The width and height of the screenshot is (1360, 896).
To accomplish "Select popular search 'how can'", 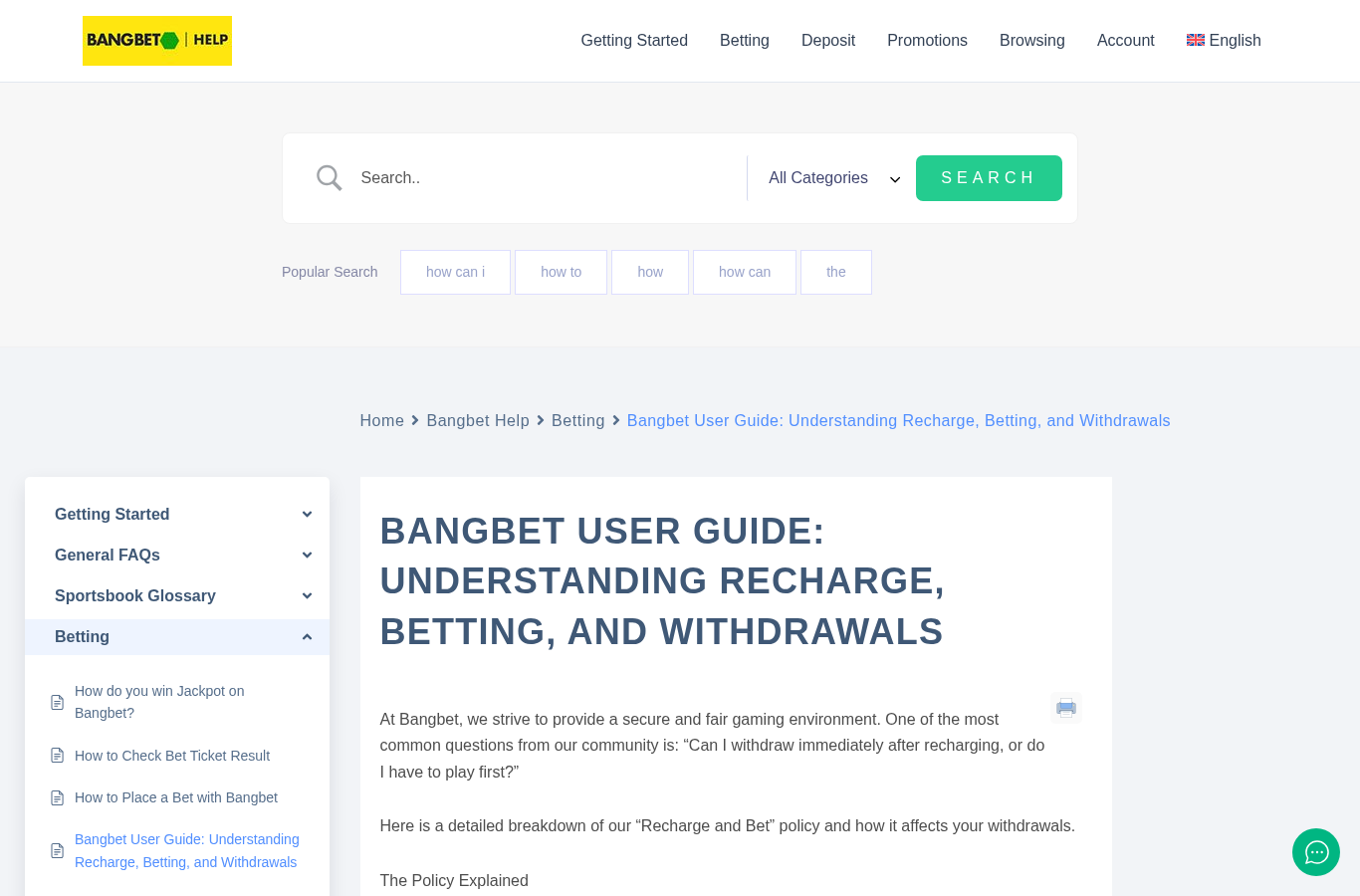I will [745, 272].
